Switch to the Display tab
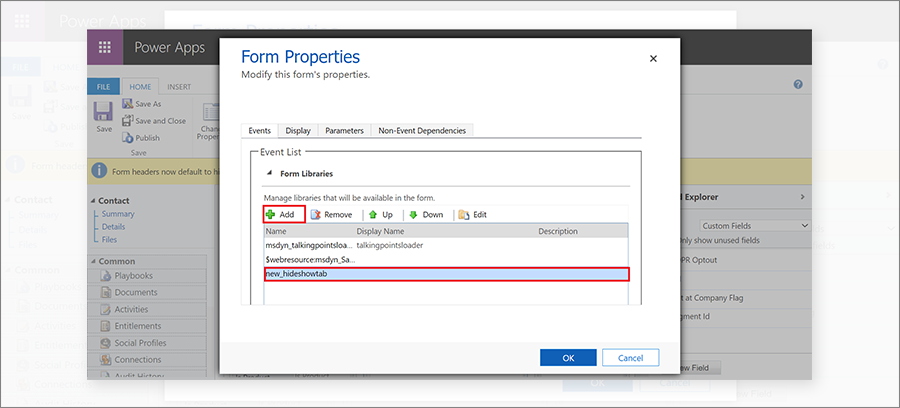Image resolution: width=900 pixels, height=408 pixels. click(x=298, y=131)
